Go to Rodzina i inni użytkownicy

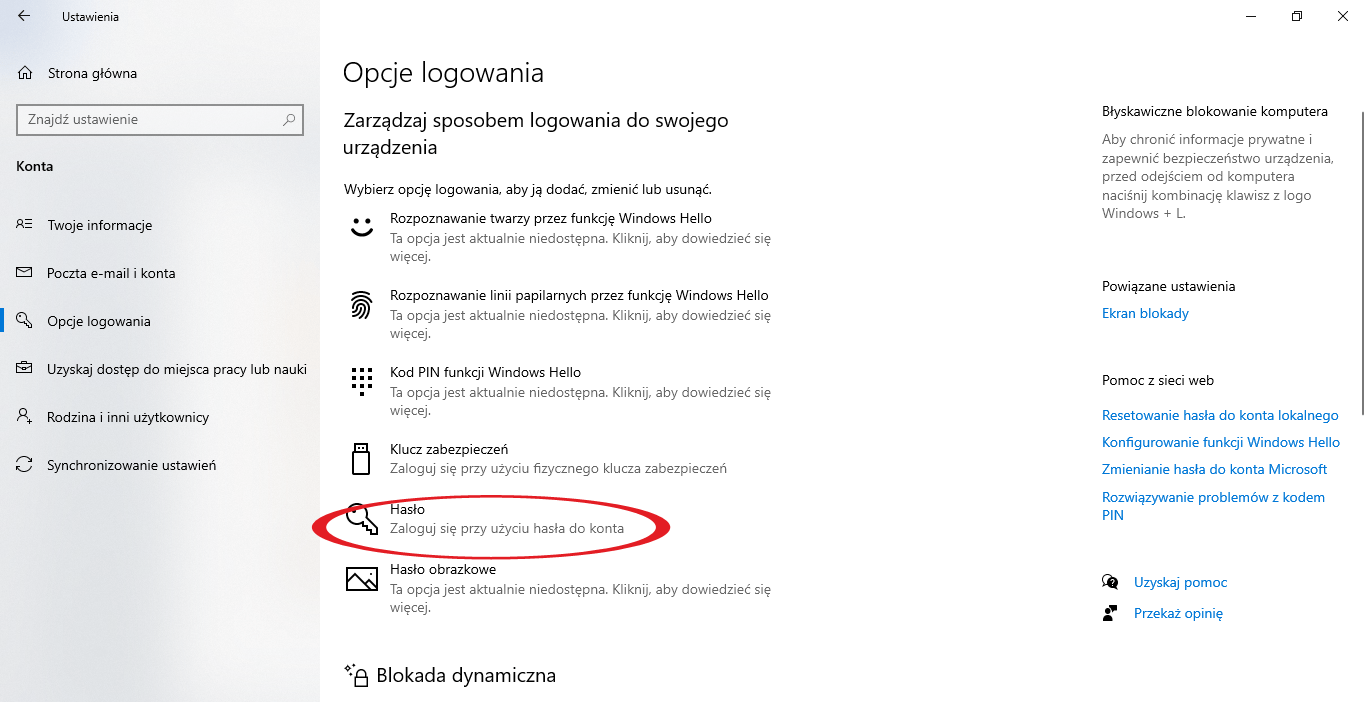tap(128, 417)
